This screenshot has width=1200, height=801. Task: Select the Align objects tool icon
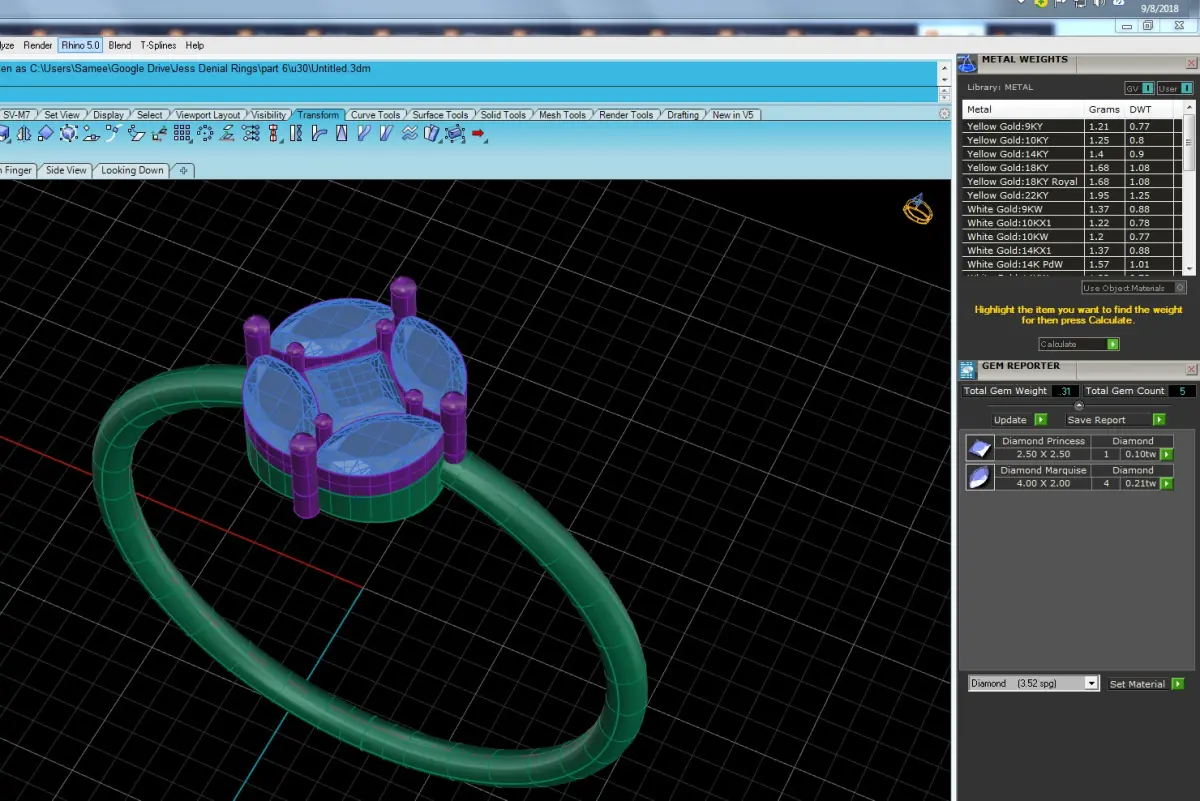coord(250,133)
